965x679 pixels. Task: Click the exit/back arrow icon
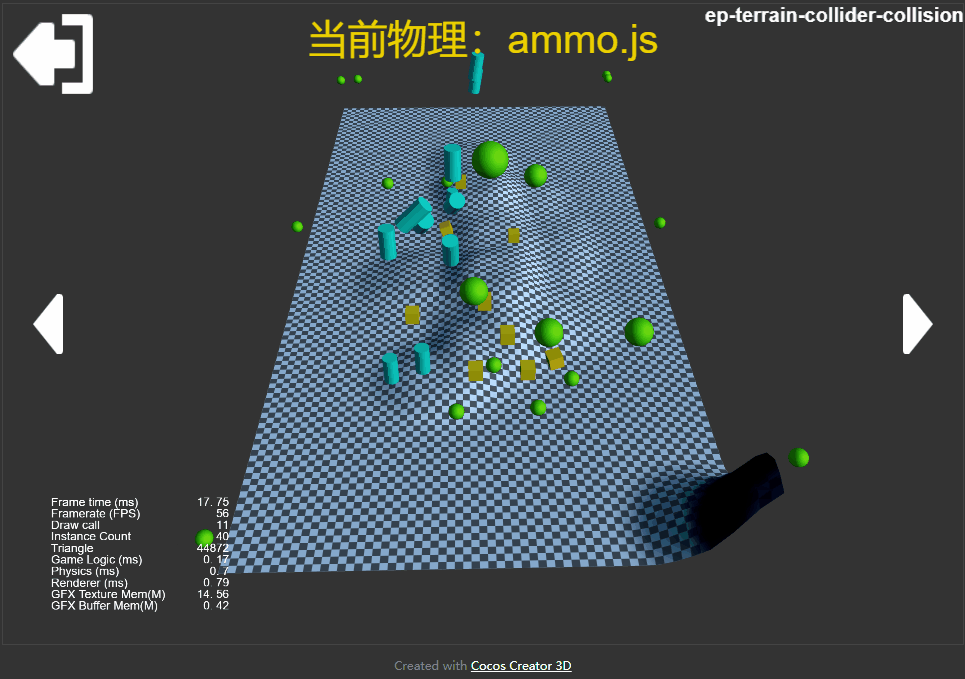point(54,54)
